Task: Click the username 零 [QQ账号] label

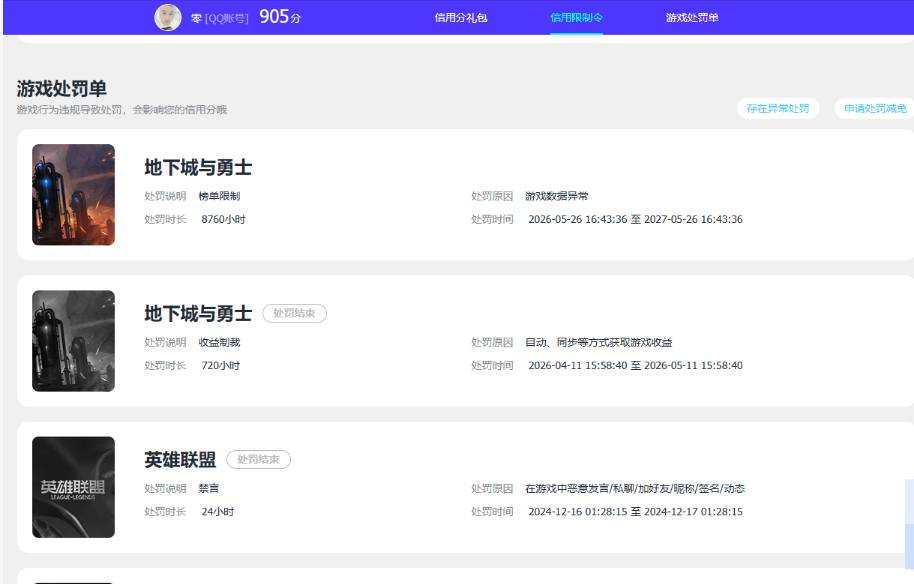Action: coord(219,19)
